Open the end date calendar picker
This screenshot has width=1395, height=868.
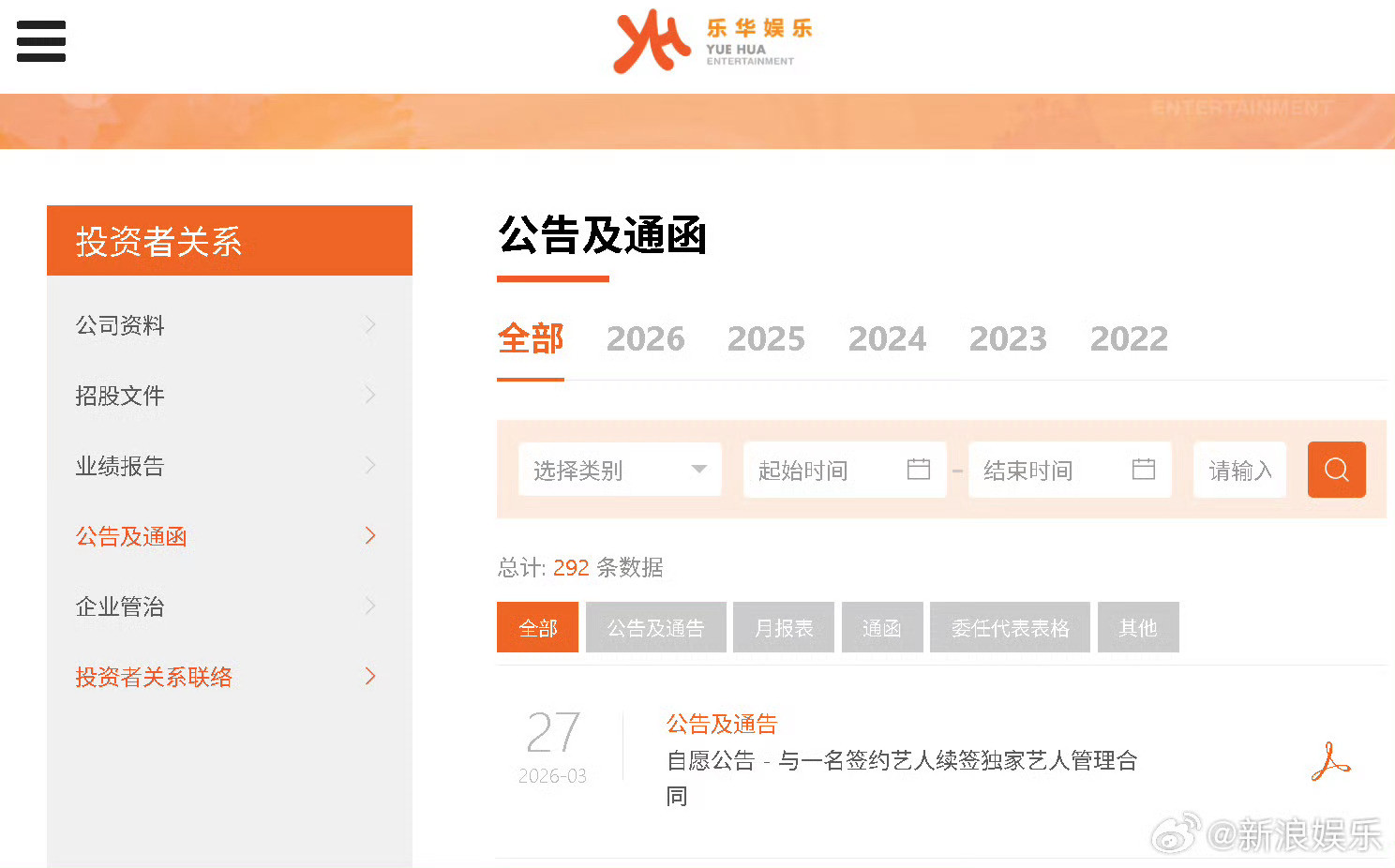pos(1144,469)
